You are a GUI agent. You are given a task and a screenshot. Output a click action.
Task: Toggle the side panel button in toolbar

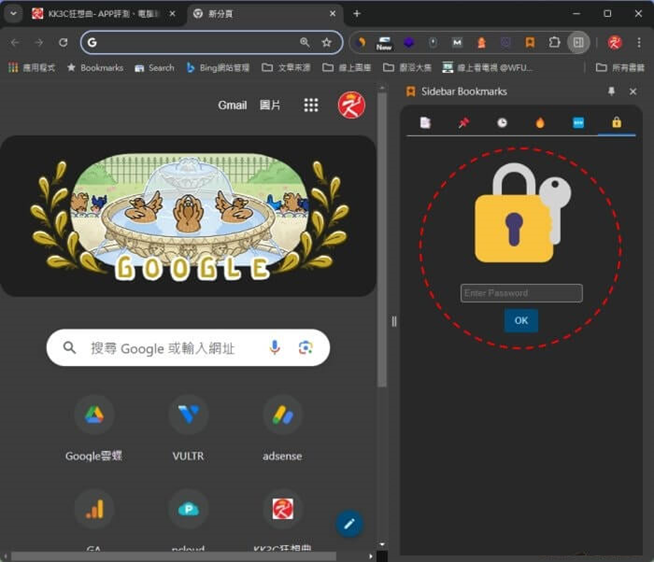[578, 42]
